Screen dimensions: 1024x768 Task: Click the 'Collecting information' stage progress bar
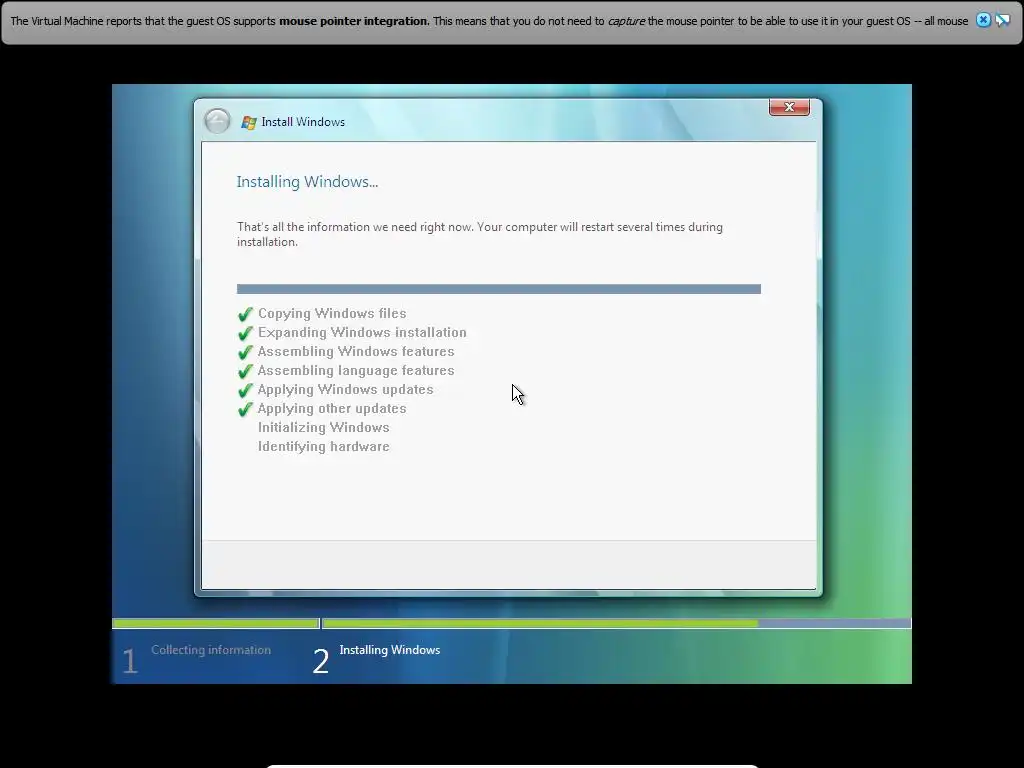(x=216, y=624)
